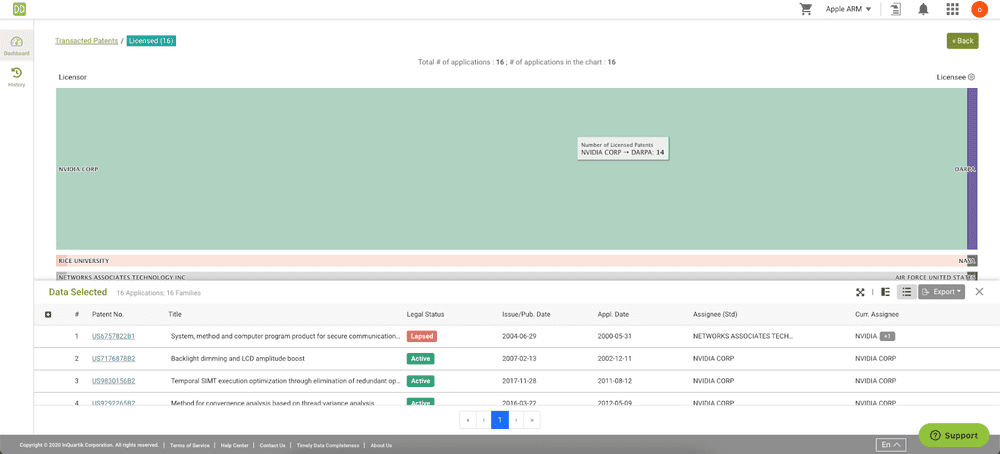Select the NVIDIA CORP licensor label

(x=78, y=169)
